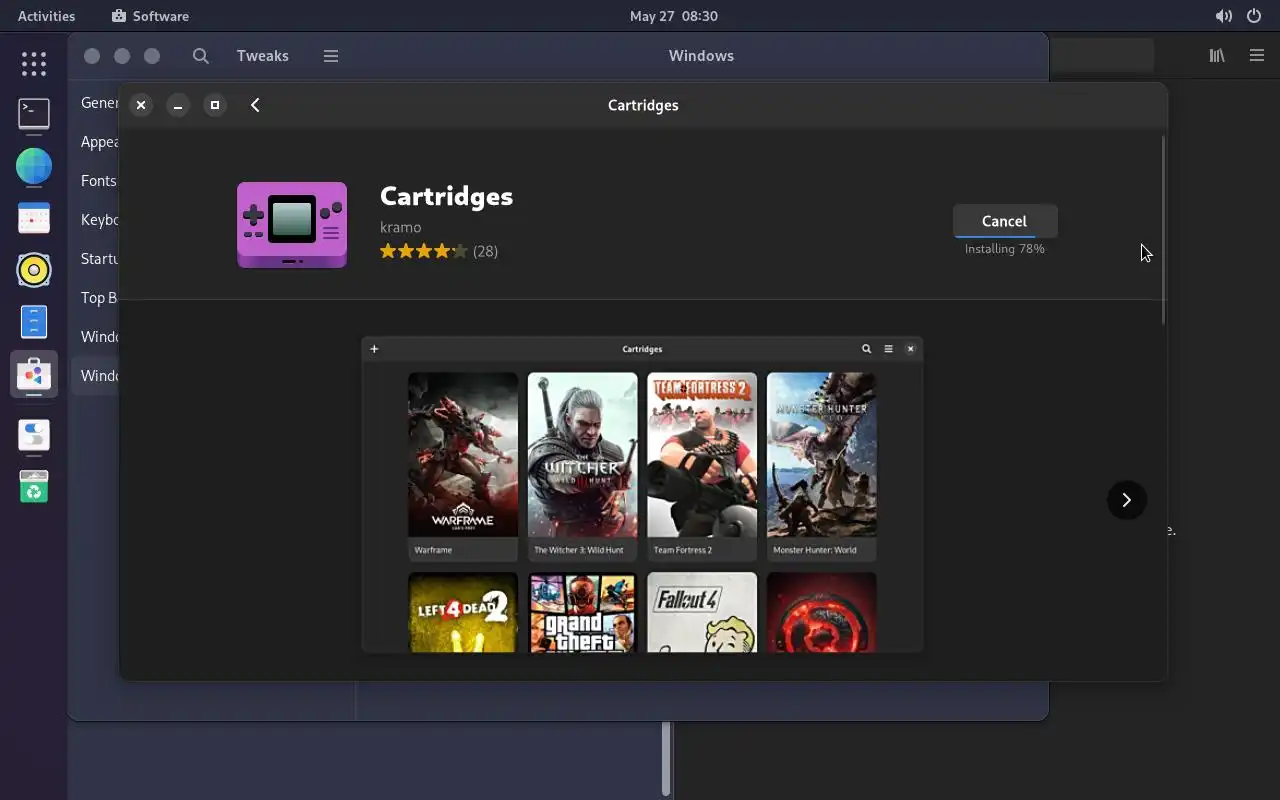Open the Activities overview
This screenshot has width=1280, height=800.
(x=46, y=16)
